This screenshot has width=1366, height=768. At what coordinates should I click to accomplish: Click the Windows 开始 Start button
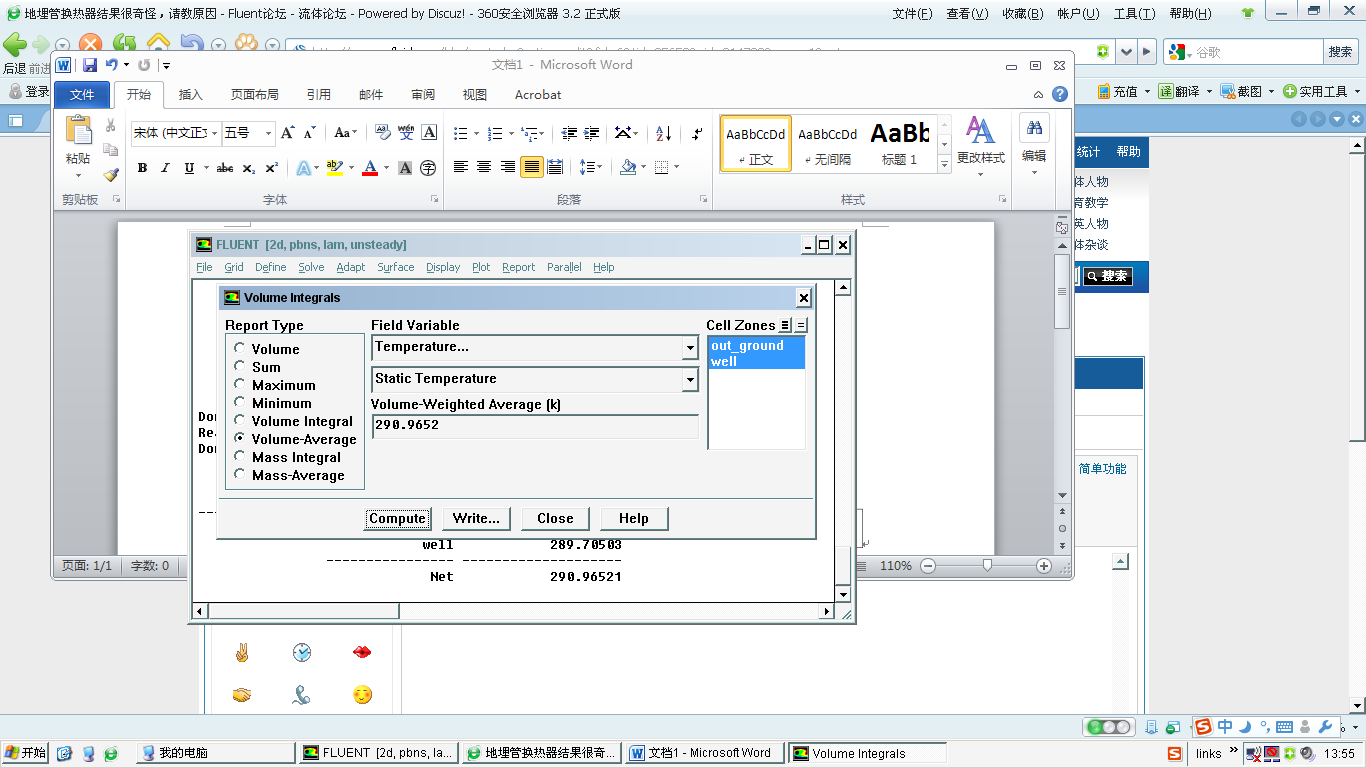pyautogui.click(x=25, y=753)
